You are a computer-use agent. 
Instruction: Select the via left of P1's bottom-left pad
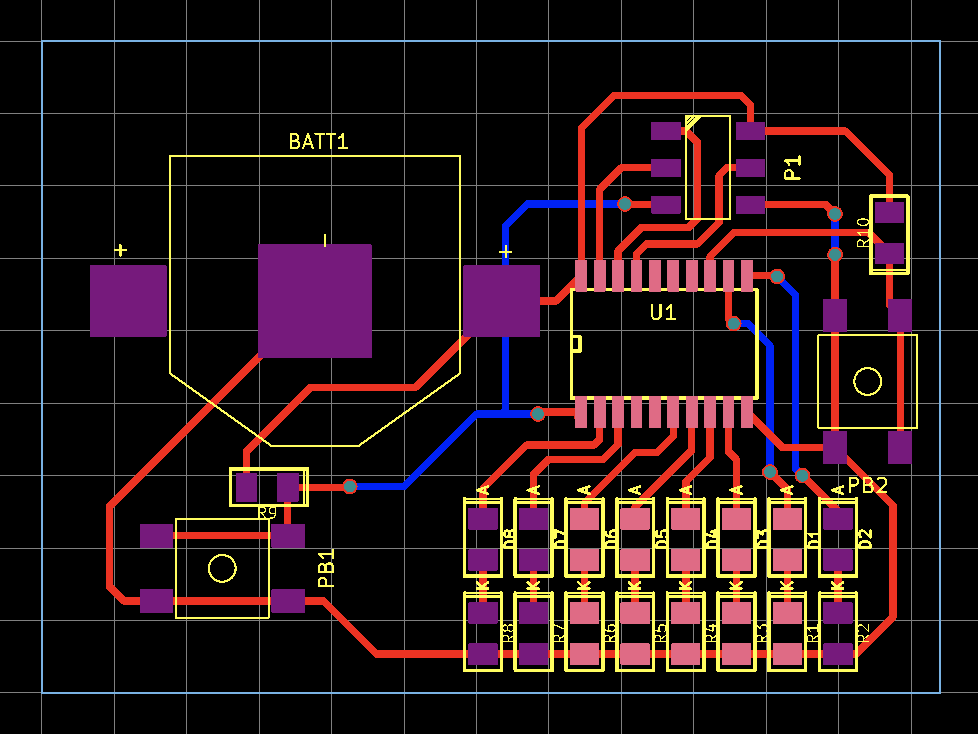click(625, 204)
